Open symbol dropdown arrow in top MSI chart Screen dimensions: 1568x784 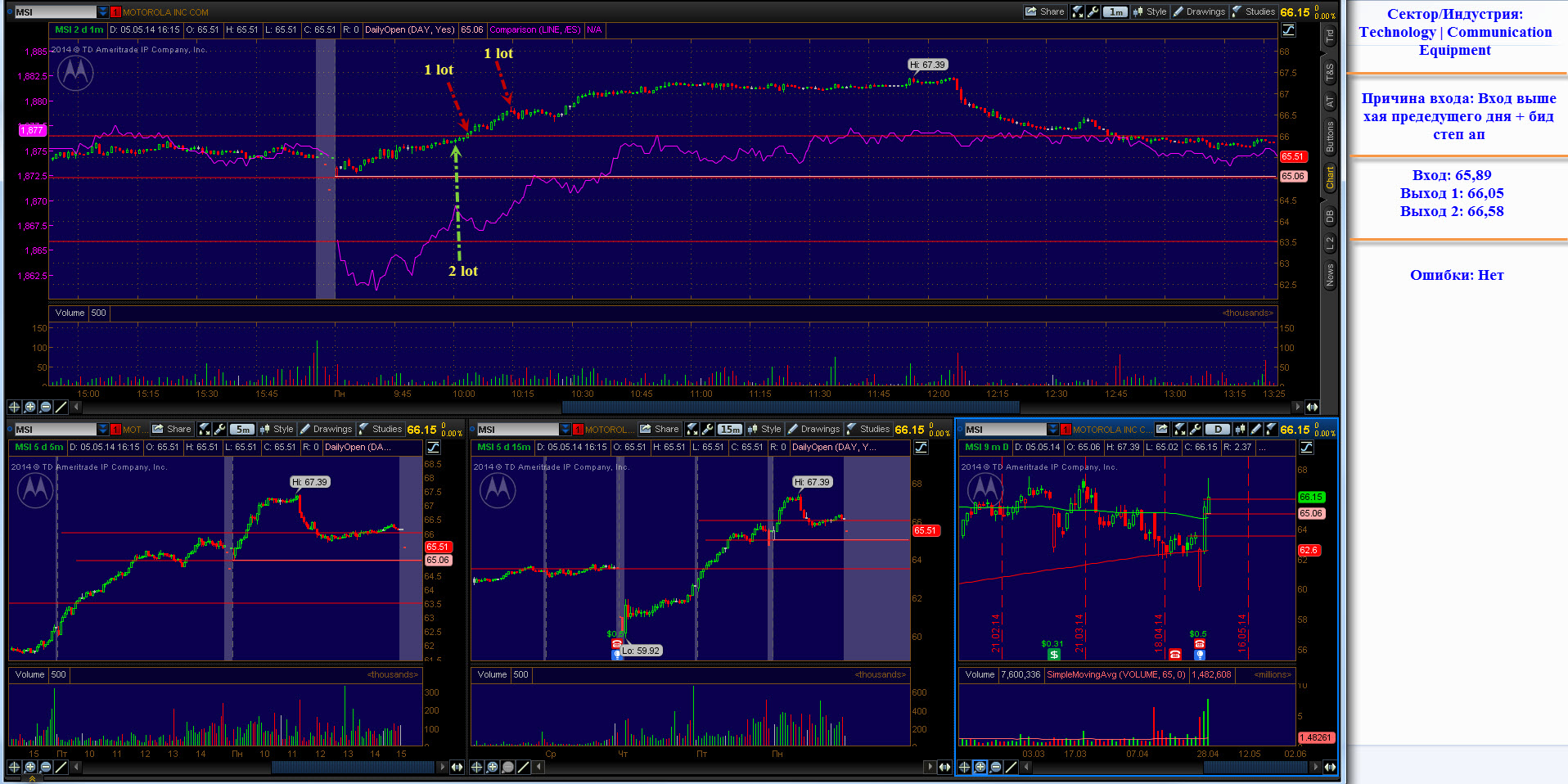tap(102, 12)
